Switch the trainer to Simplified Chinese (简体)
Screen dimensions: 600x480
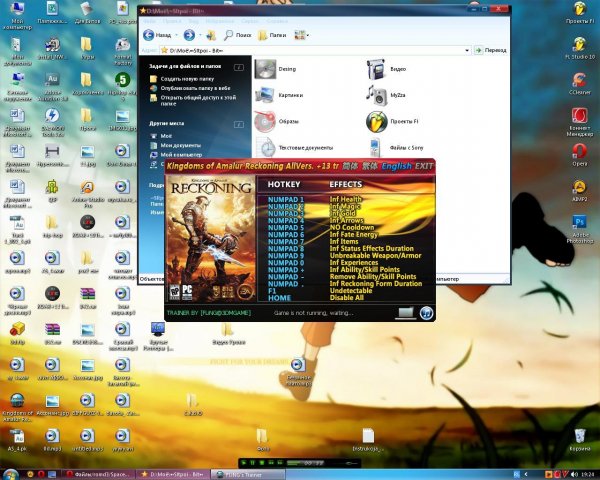pos(350,166)
